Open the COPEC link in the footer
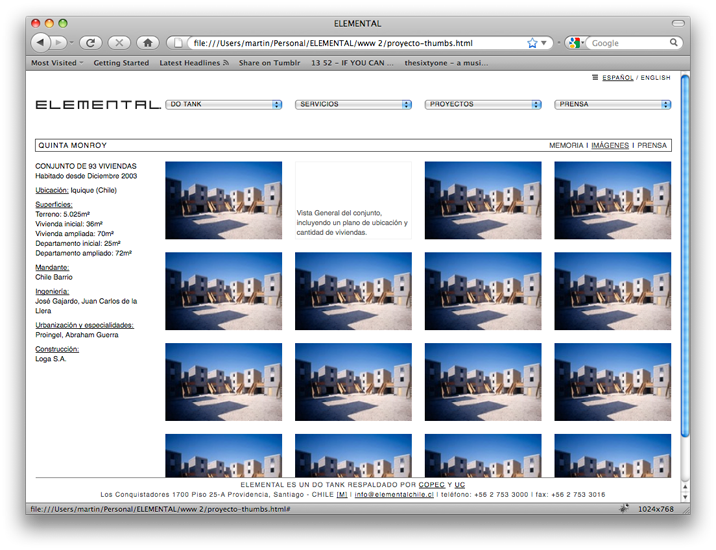This screenshot has height=550, width=716. click(x=432, y=485)
